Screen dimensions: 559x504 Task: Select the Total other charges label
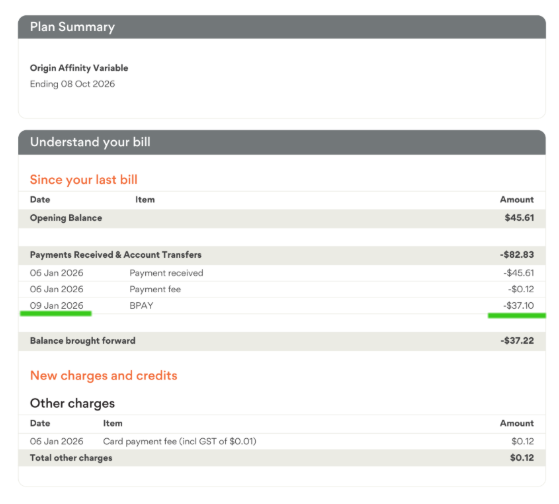click(x=71, y=458)
